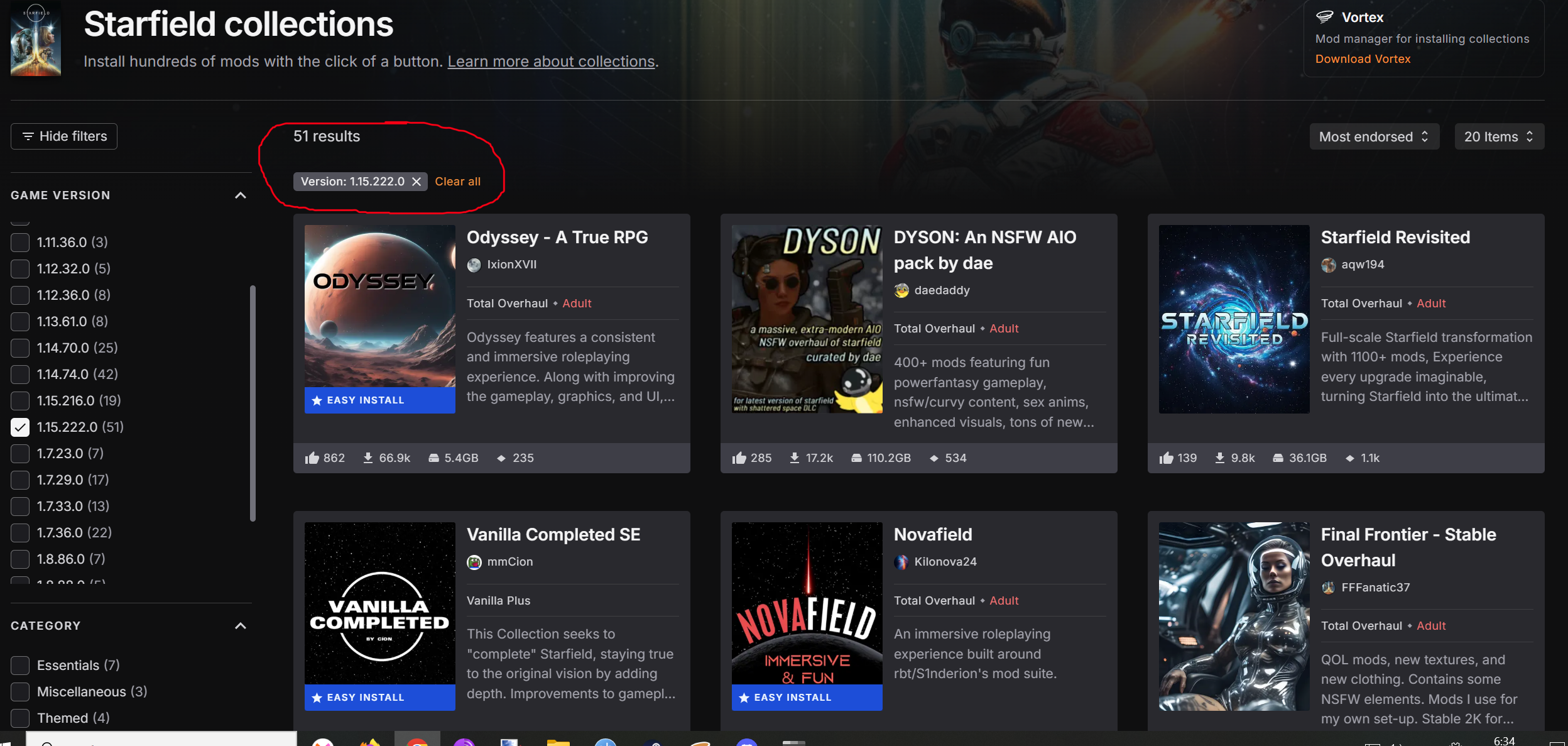Click the Clear all filters link
This screenshot has width=1568, height=746.
[x=457, y=182]
